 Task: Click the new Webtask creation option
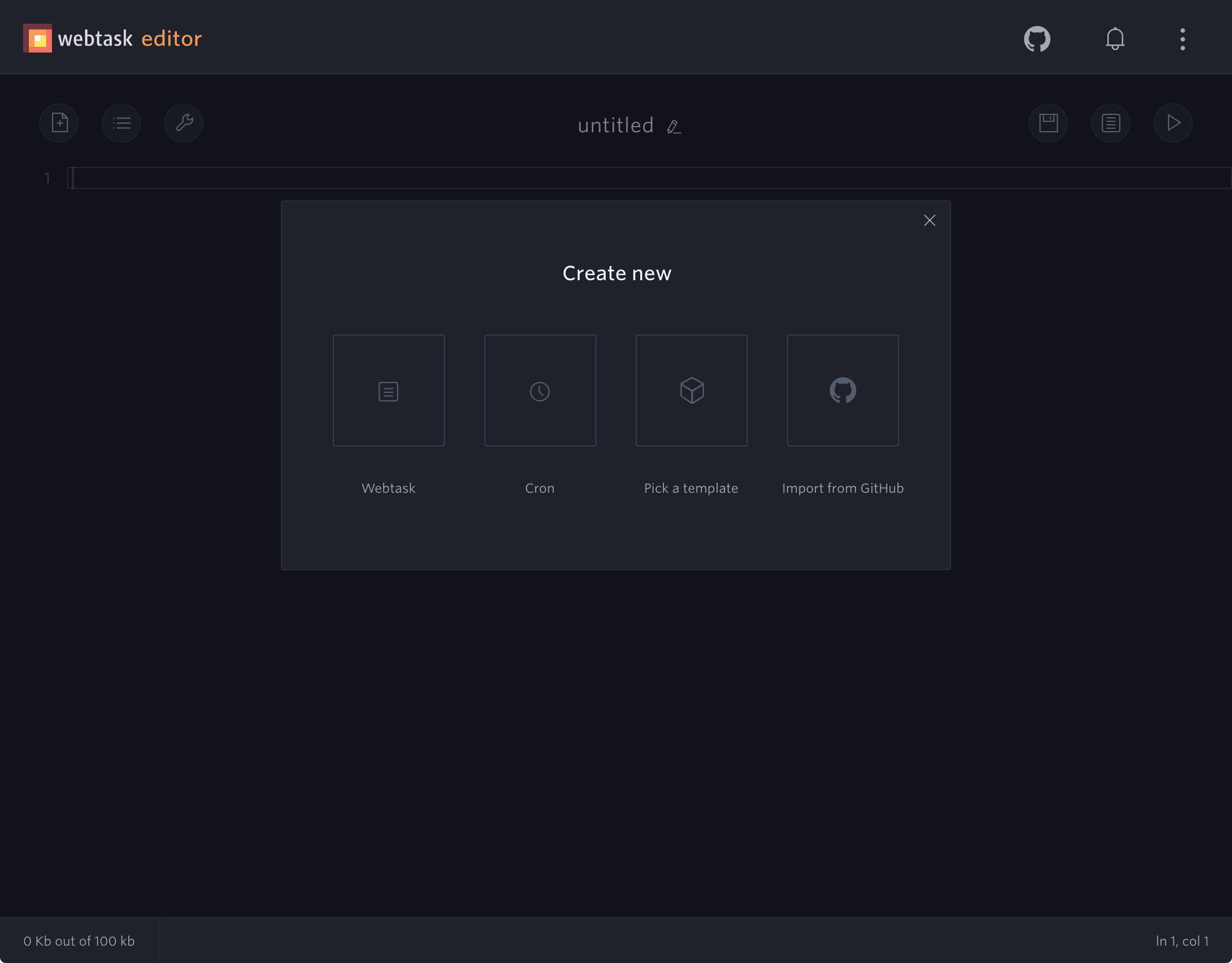(389, 390)
